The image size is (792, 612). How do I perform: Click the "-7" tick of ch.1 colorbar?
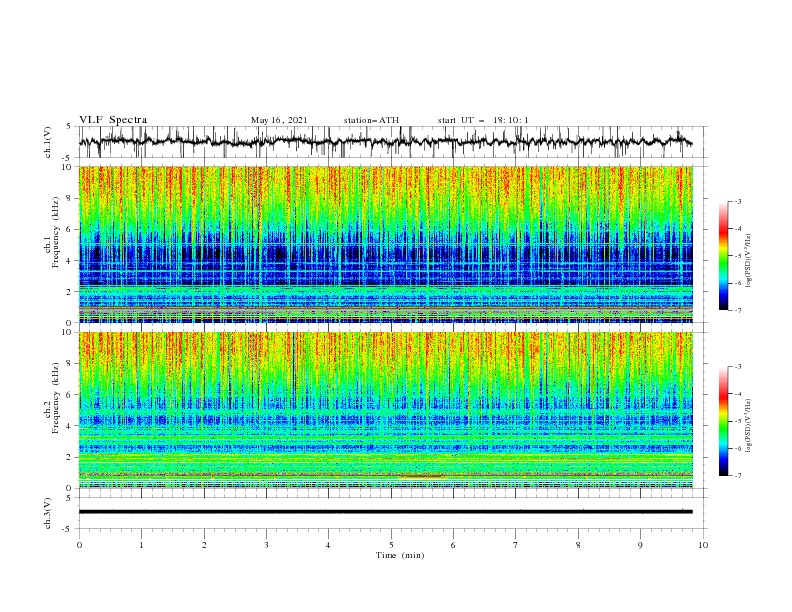coord(737,310)
